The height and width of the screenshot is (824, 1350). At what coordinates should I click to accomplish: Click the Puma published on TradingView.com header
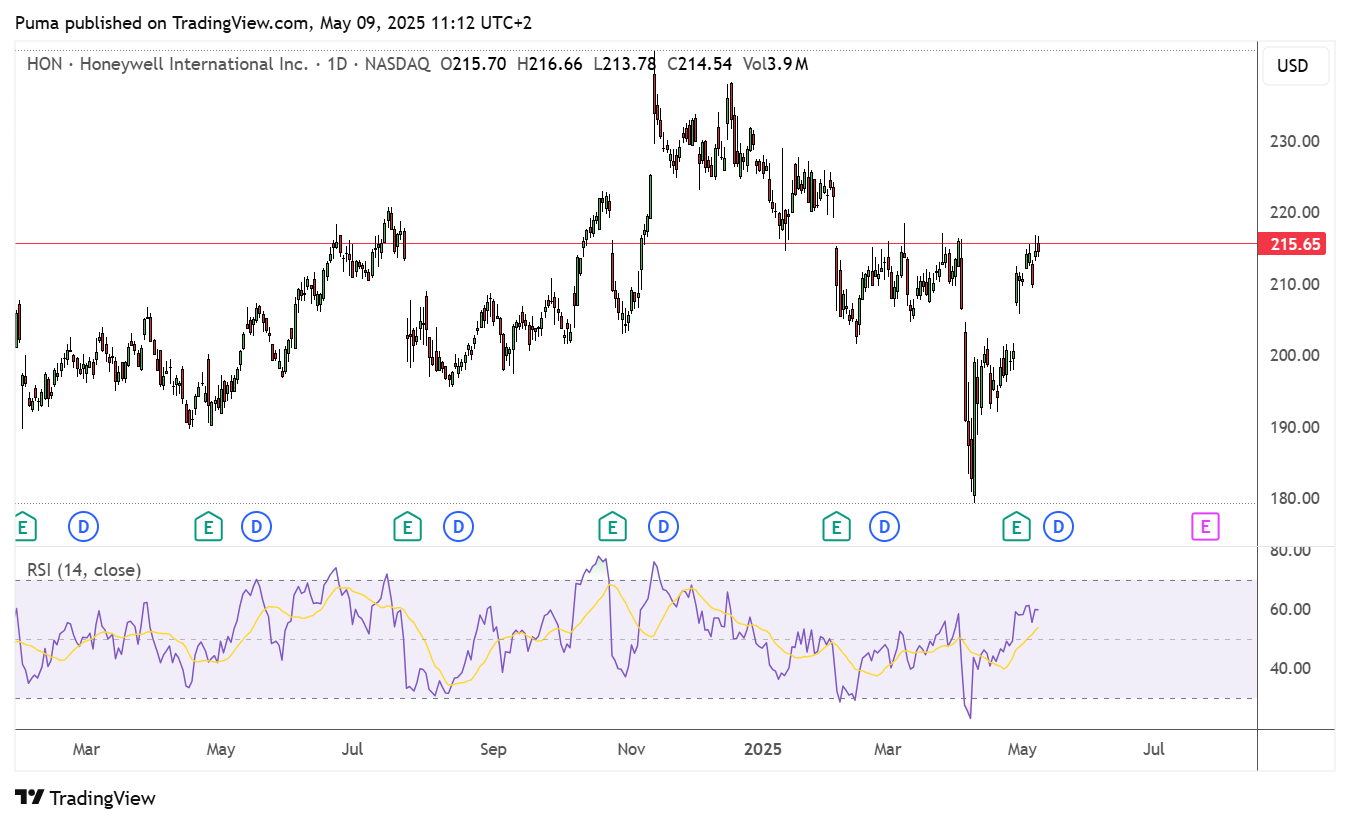(x=273, y=22)
